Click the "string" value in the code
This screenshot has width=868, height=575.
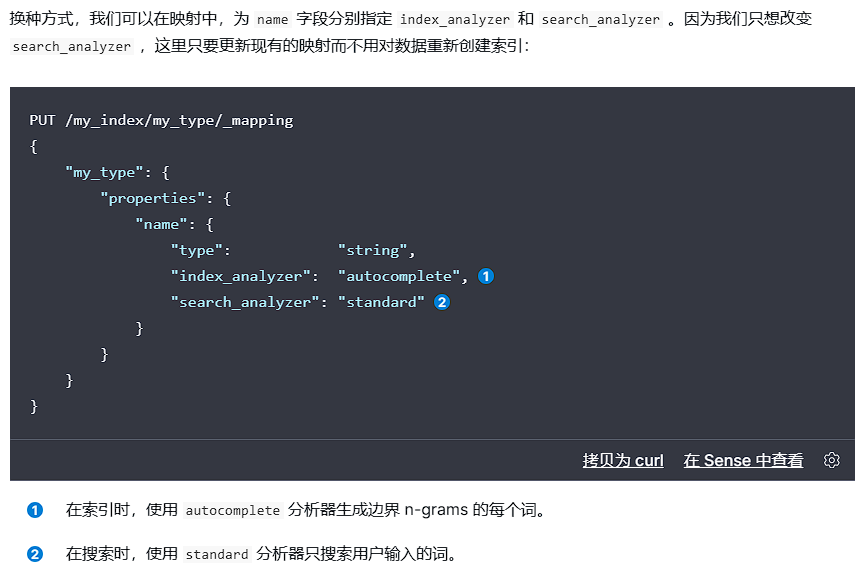pyautogui.click(x=372, y=250)
